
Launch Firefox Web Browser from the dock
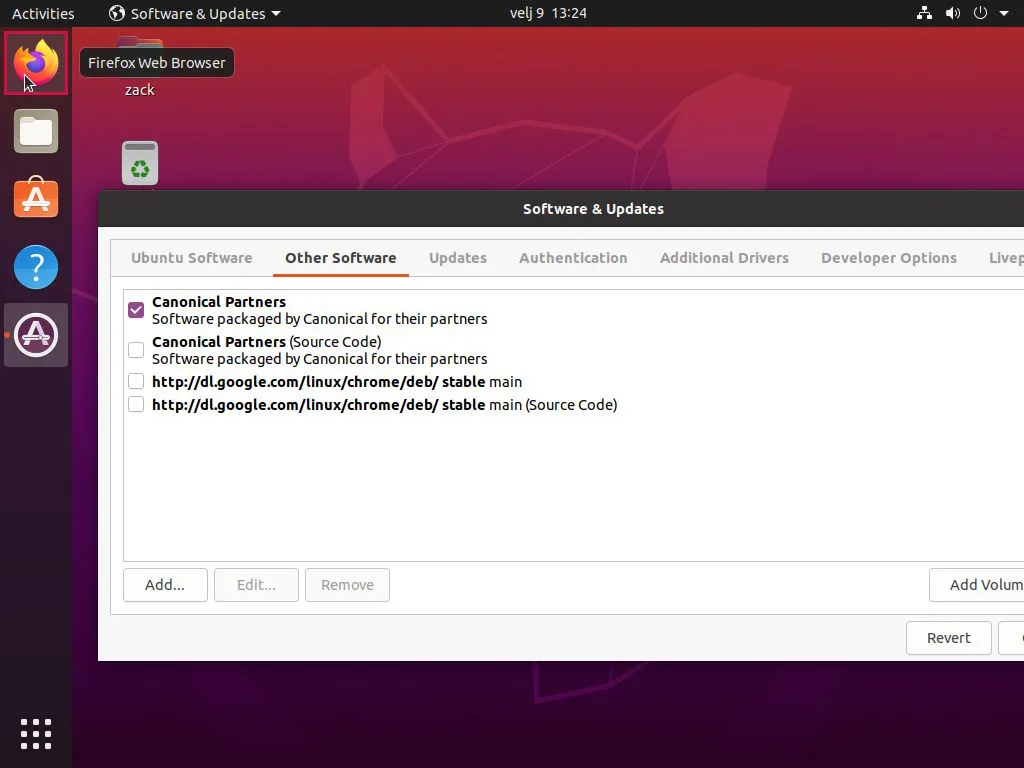(36, 63)
